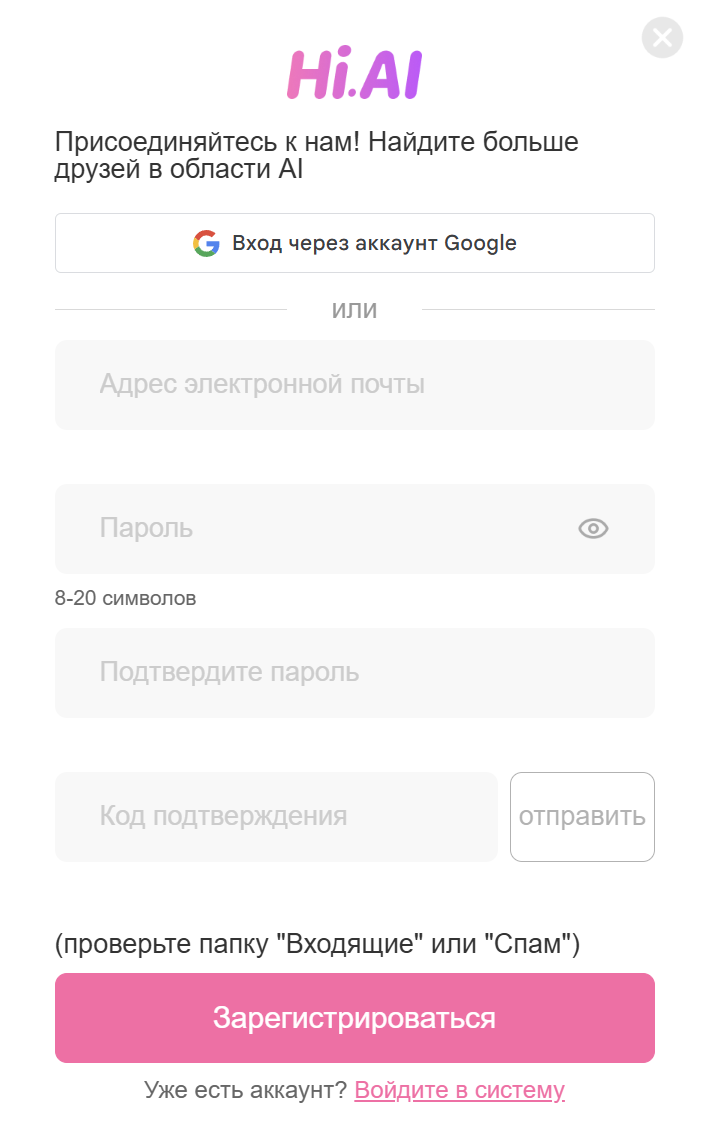Image resolution: width=711 pixels, height=1131 pixels.
Task: Click the divider line left of или
Action: (x=171, y=309)
